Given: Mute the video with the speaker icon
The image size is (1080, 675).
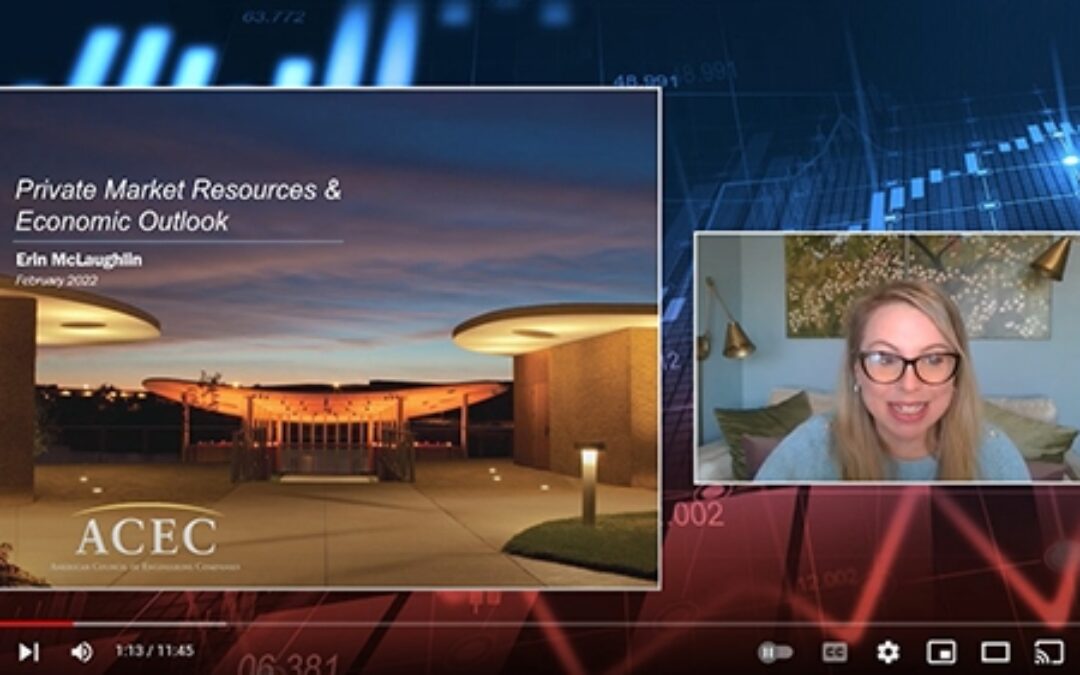Looking at the screenshot, I should pos(81,652).
